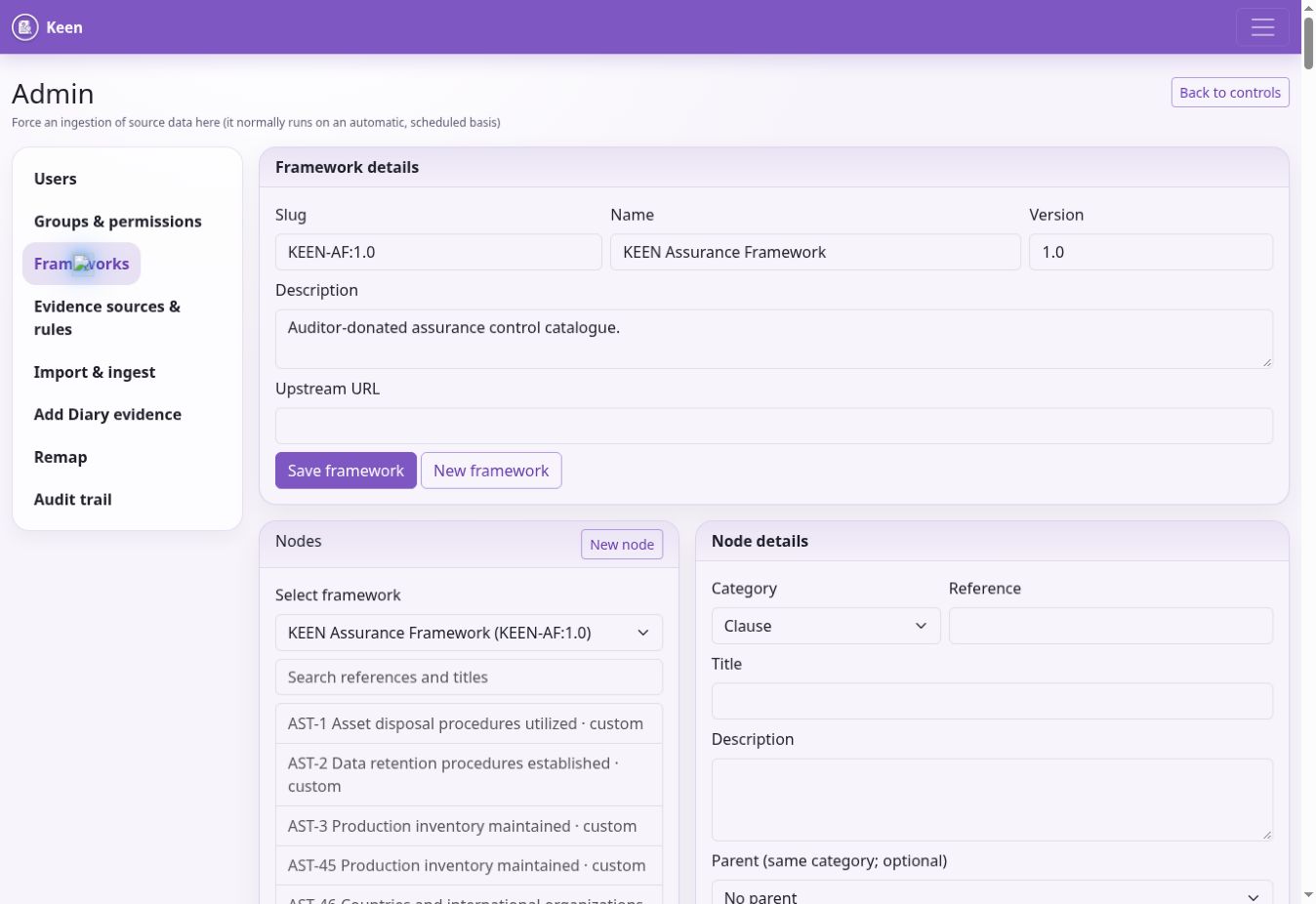Click the framework Description resize handle
This screenshot has height=904, width=1316.
point(1266,362)
